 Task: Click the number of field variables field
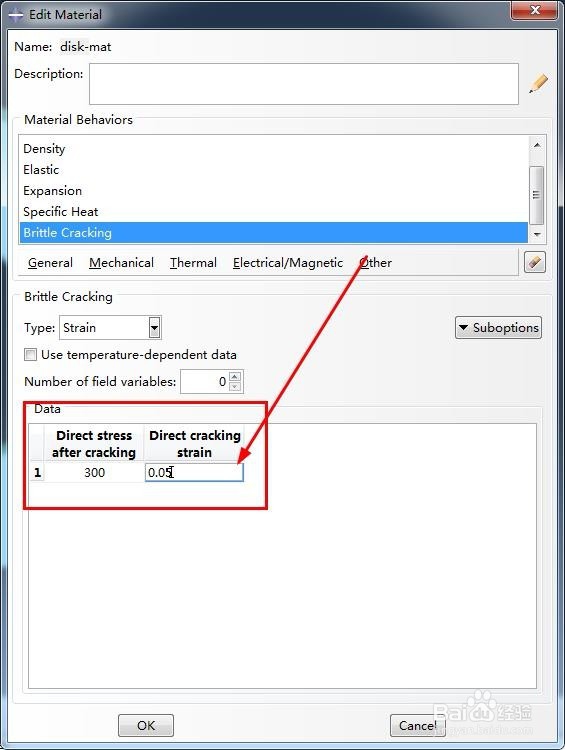[204, 381]
